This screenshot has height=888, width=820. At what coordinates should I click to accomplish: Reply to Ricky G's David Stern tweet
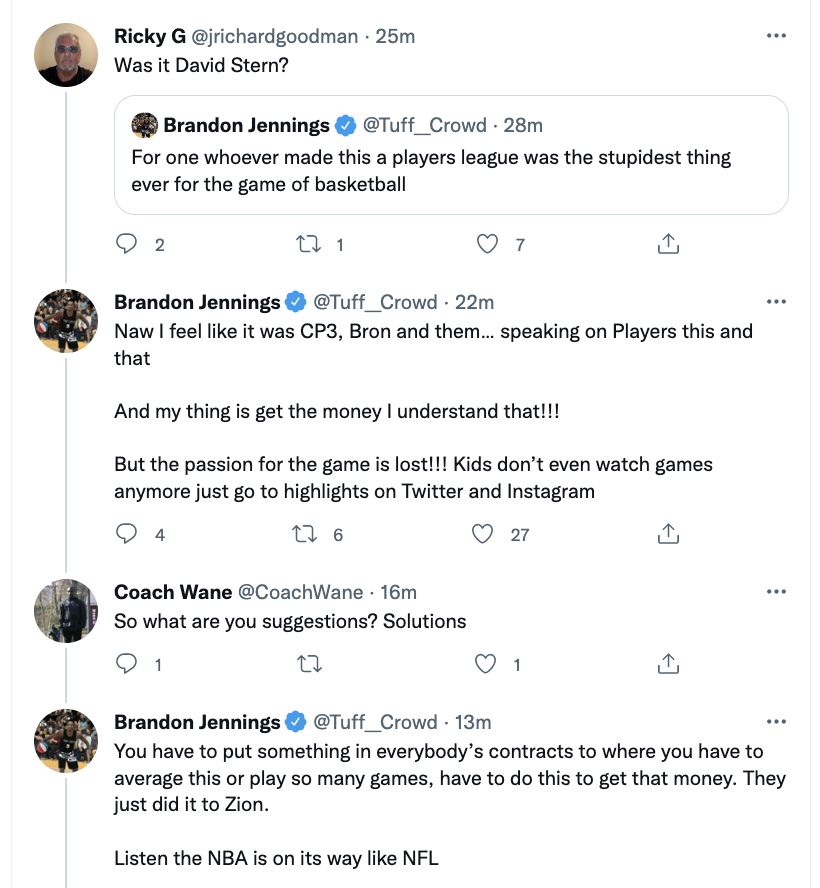click(x=125, y=243)
